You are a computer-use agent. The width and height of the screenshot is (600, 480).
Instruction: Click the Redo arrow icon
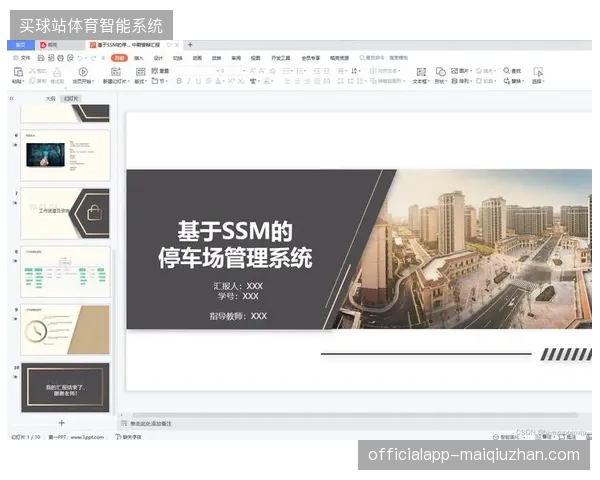point(93,58)
